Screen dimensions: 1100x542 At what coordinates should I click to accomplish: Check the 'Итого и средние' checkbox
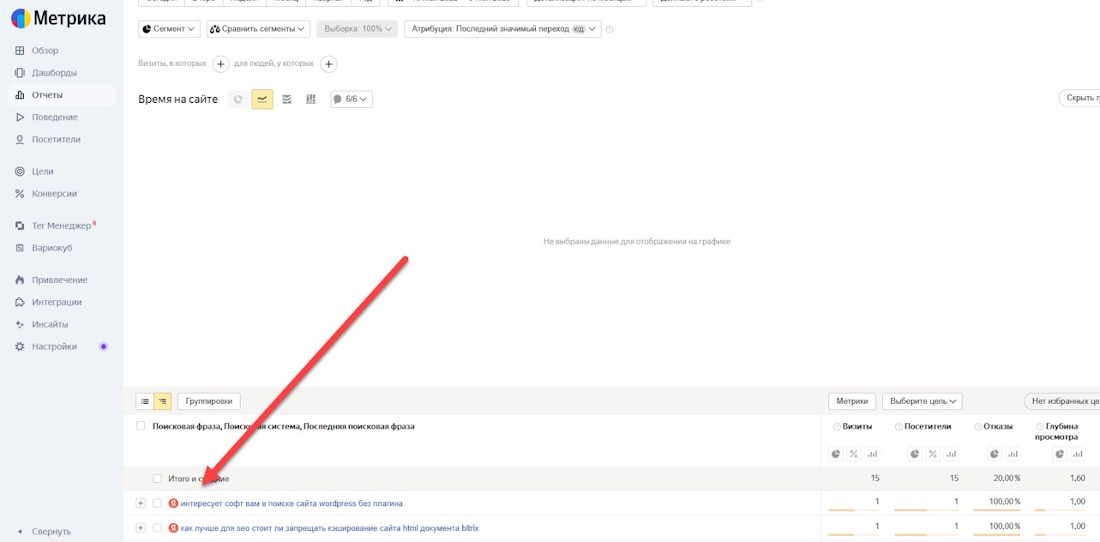157,479
